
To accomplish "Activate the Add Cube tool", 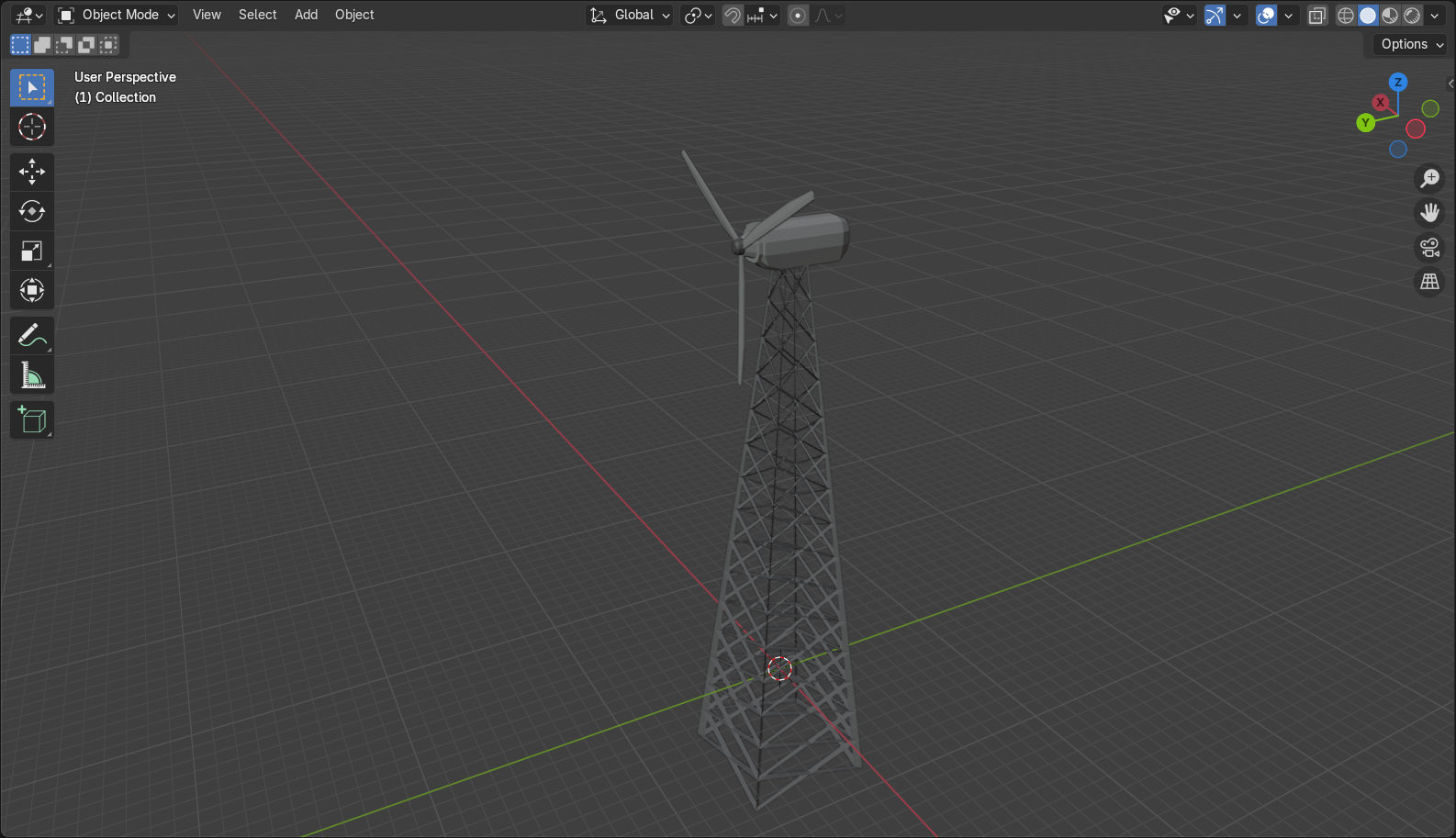I will point(32,420).
